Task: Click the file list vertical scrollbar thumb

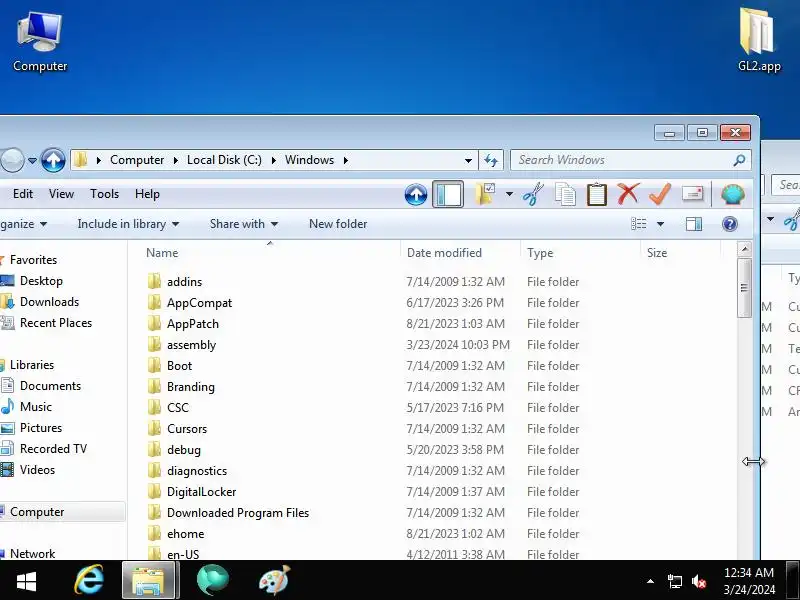Action: click(x=744, y=288)
